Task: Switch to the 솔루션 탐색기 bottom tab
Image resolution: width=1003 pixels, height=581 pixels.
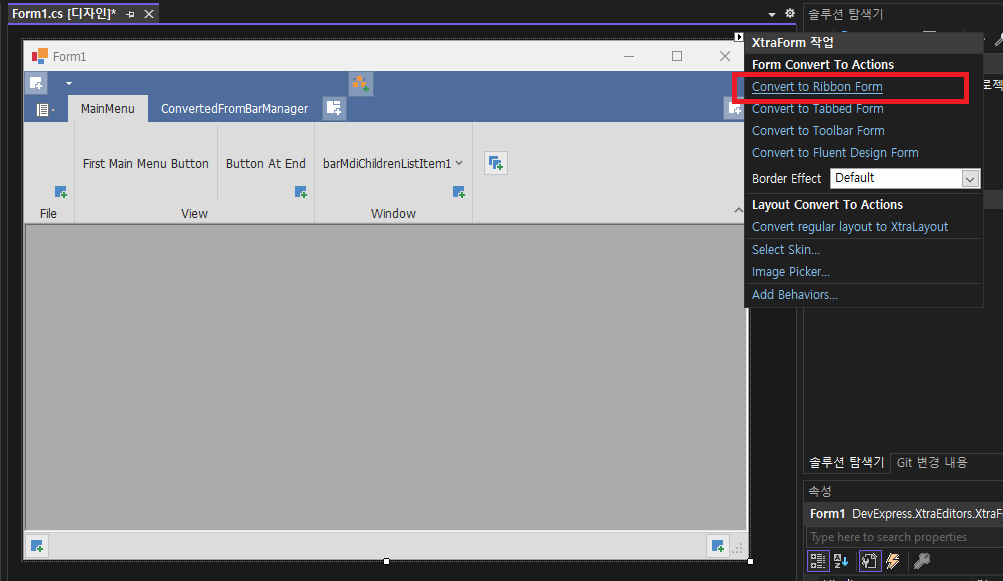Action: point(846,463)
